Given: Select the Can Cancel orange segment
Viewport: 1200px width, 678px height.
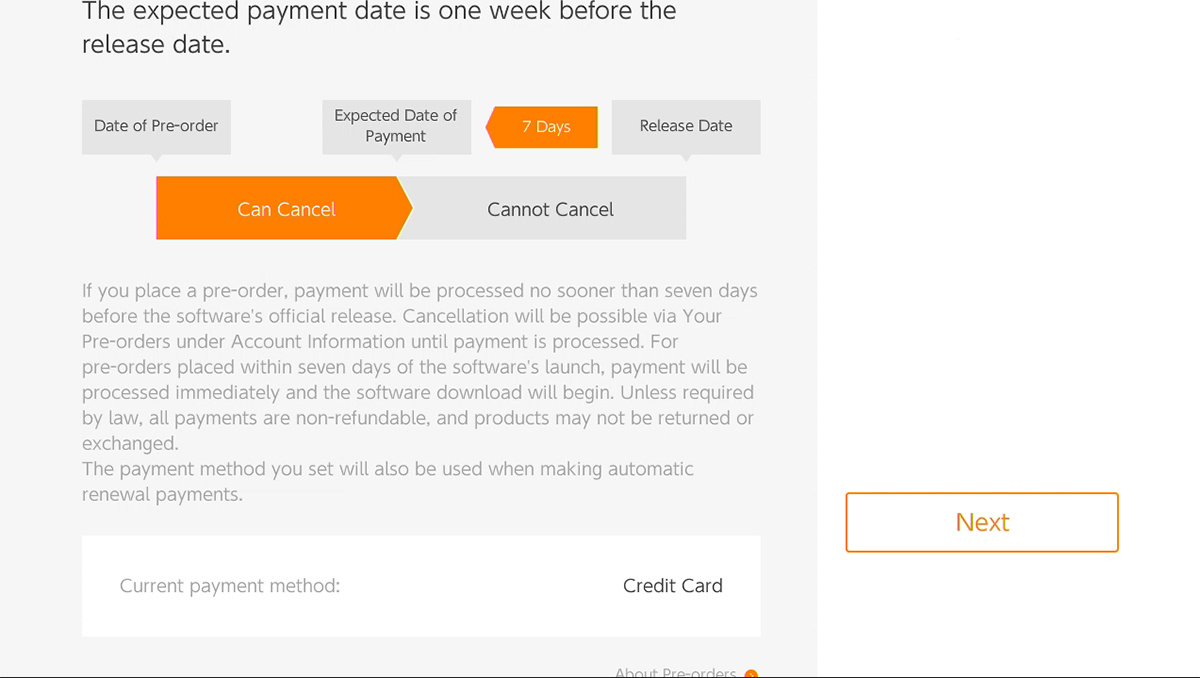Looking at the screenshot, I should [x=284, y=209].
